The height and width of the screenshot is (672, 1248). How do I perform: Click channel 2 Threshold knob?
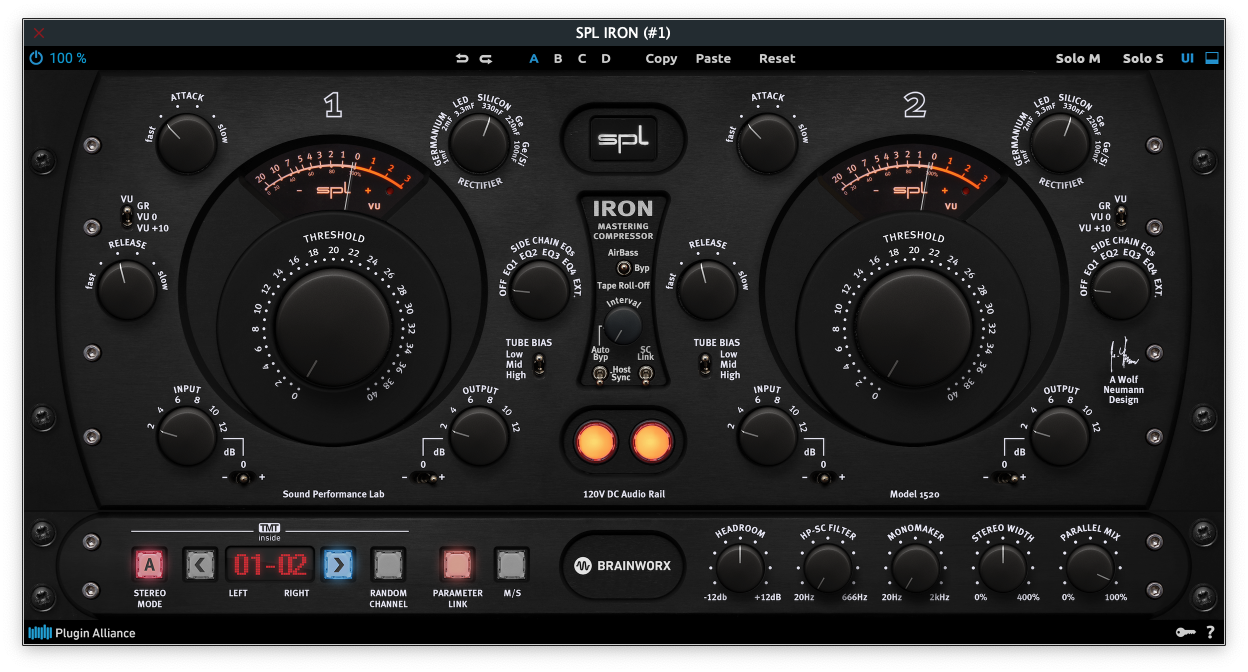[x=914, y=330]
